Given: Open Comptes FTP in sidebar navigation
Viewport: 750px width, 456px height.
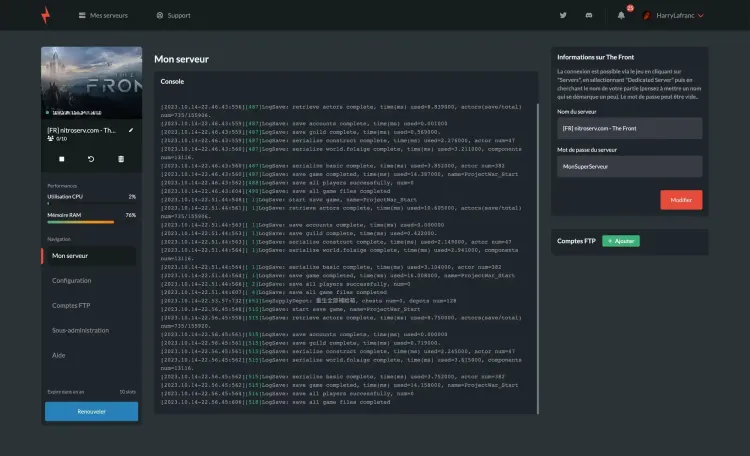Looking at the screenshot, I should [x=71, y=306].
